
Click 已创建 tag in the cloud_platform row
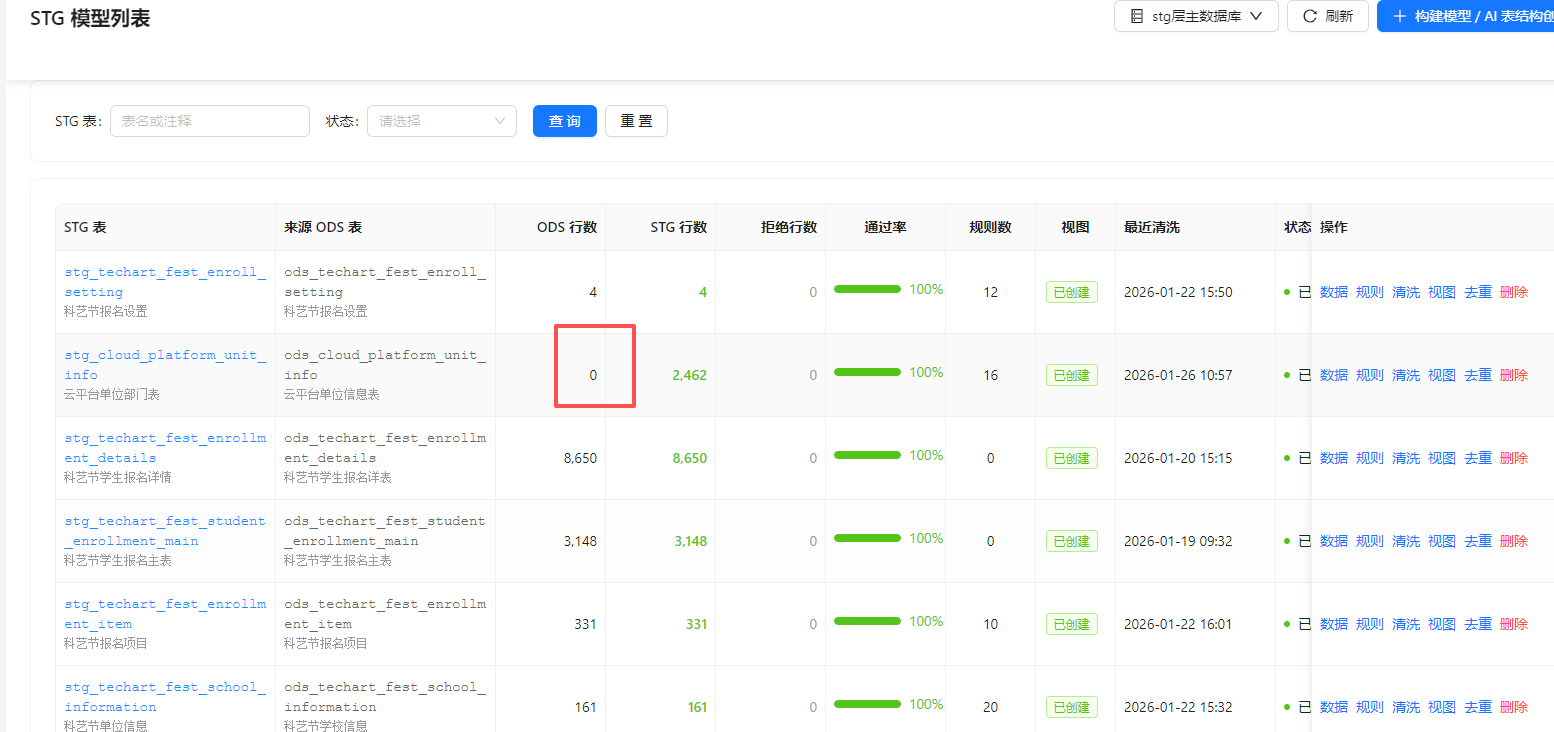tap(1071, 375)
